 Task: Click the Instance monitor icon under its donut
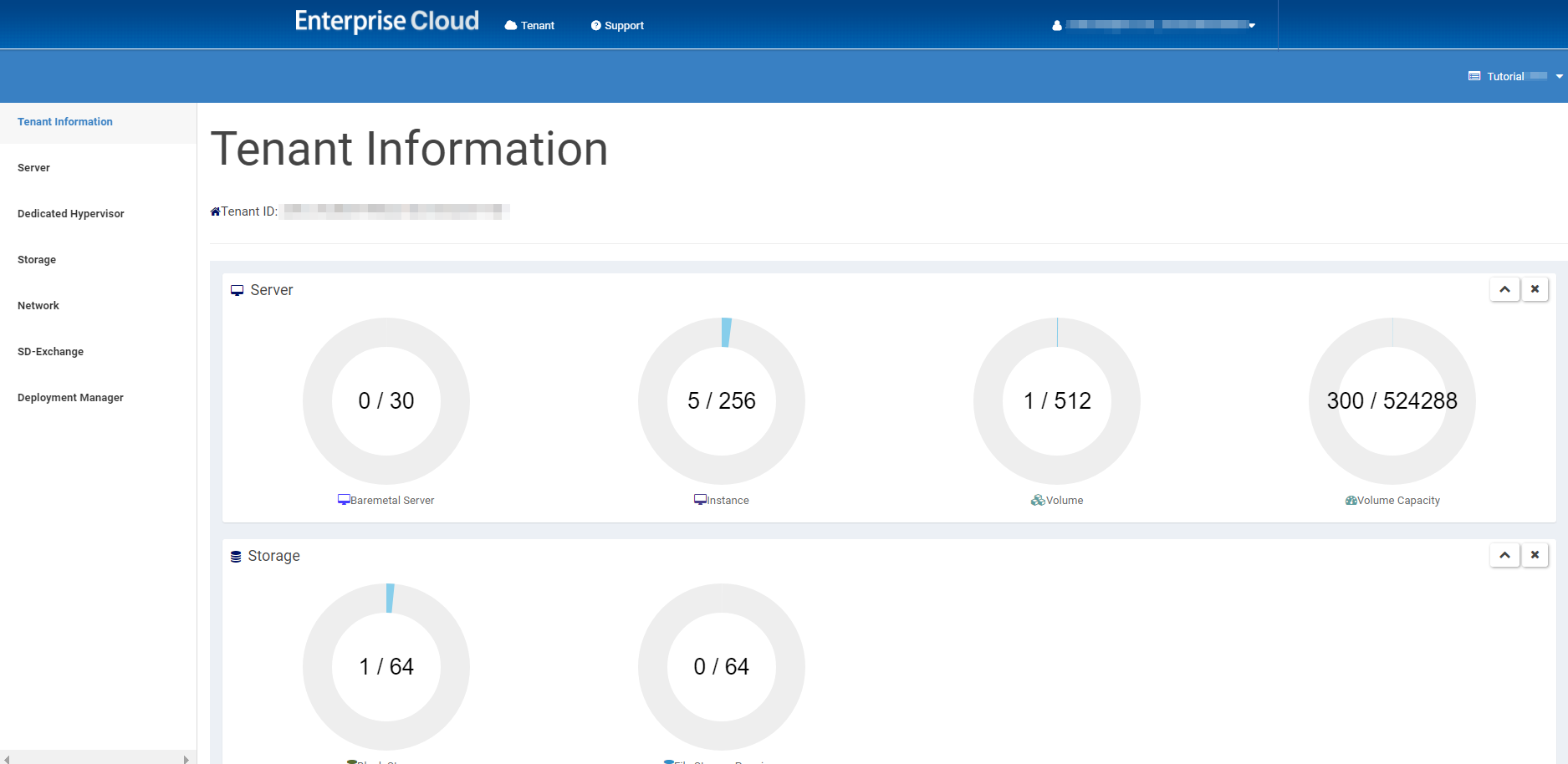click(700, 499)
